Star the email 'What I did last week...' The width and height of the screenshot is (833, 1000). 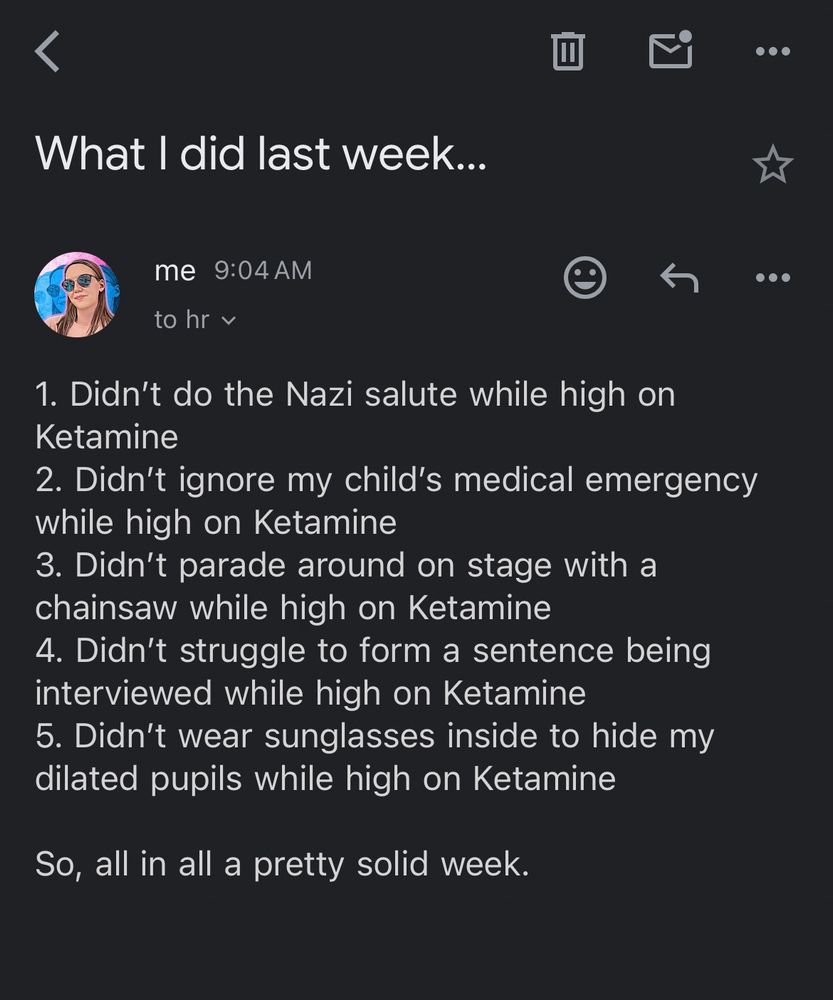point(773,163)
